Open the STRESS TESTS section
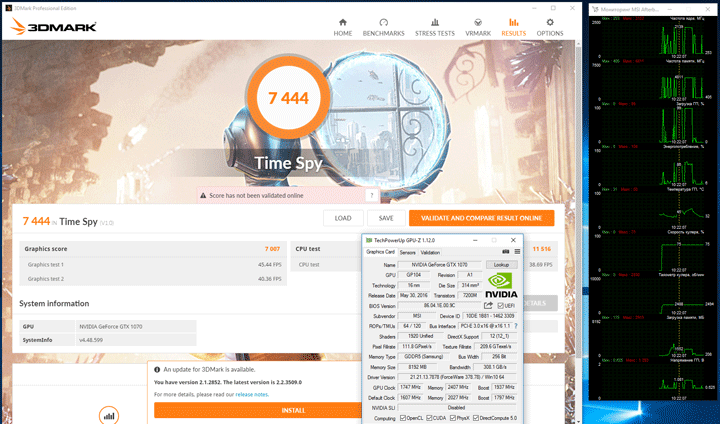This screenshot has width=720, height=424. [434, 28]
